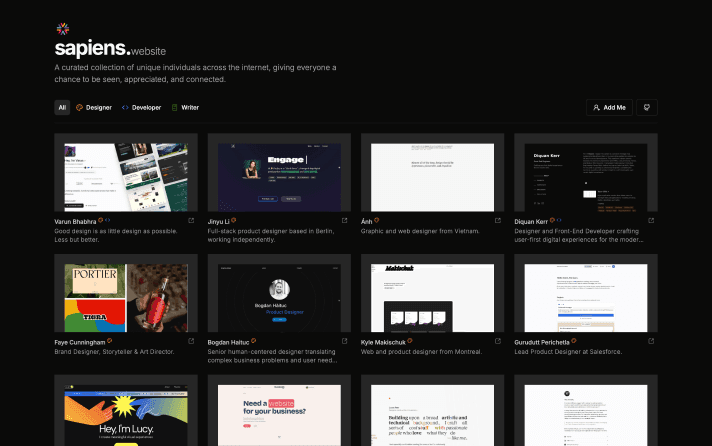The width and height of the screenshot is (712, 446).
Task: Click the heart icon button
Action: click(647, 108)
